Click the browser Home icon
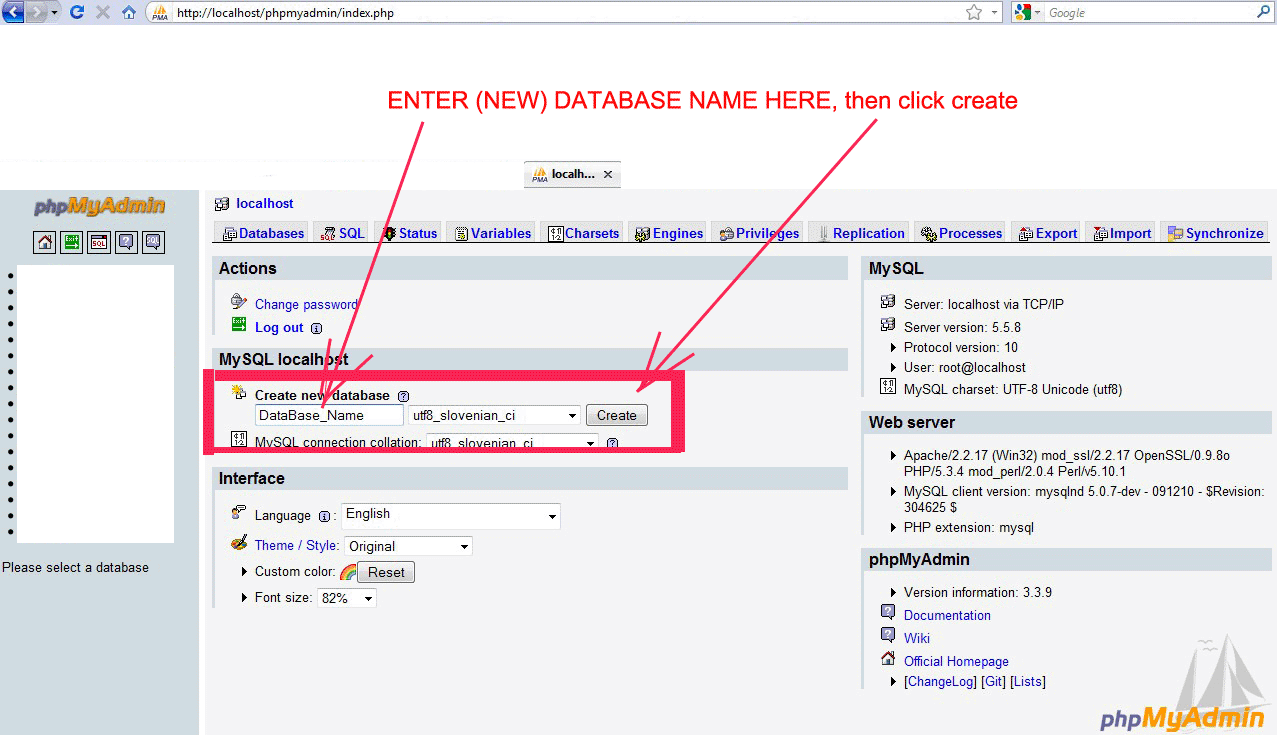This screenshot has width=1277, height=735. pos(129,13)
